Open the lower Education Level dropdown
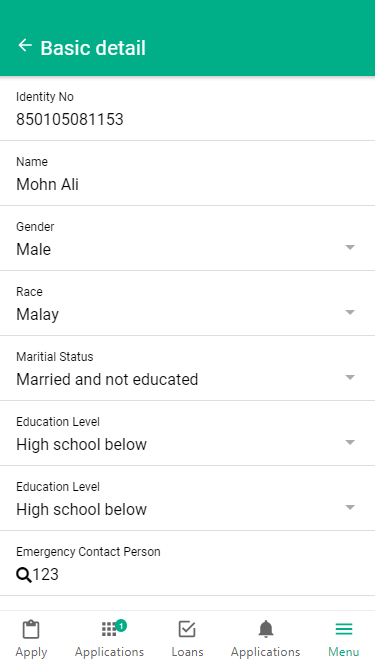375x667 pixels. tap(188, 498)
